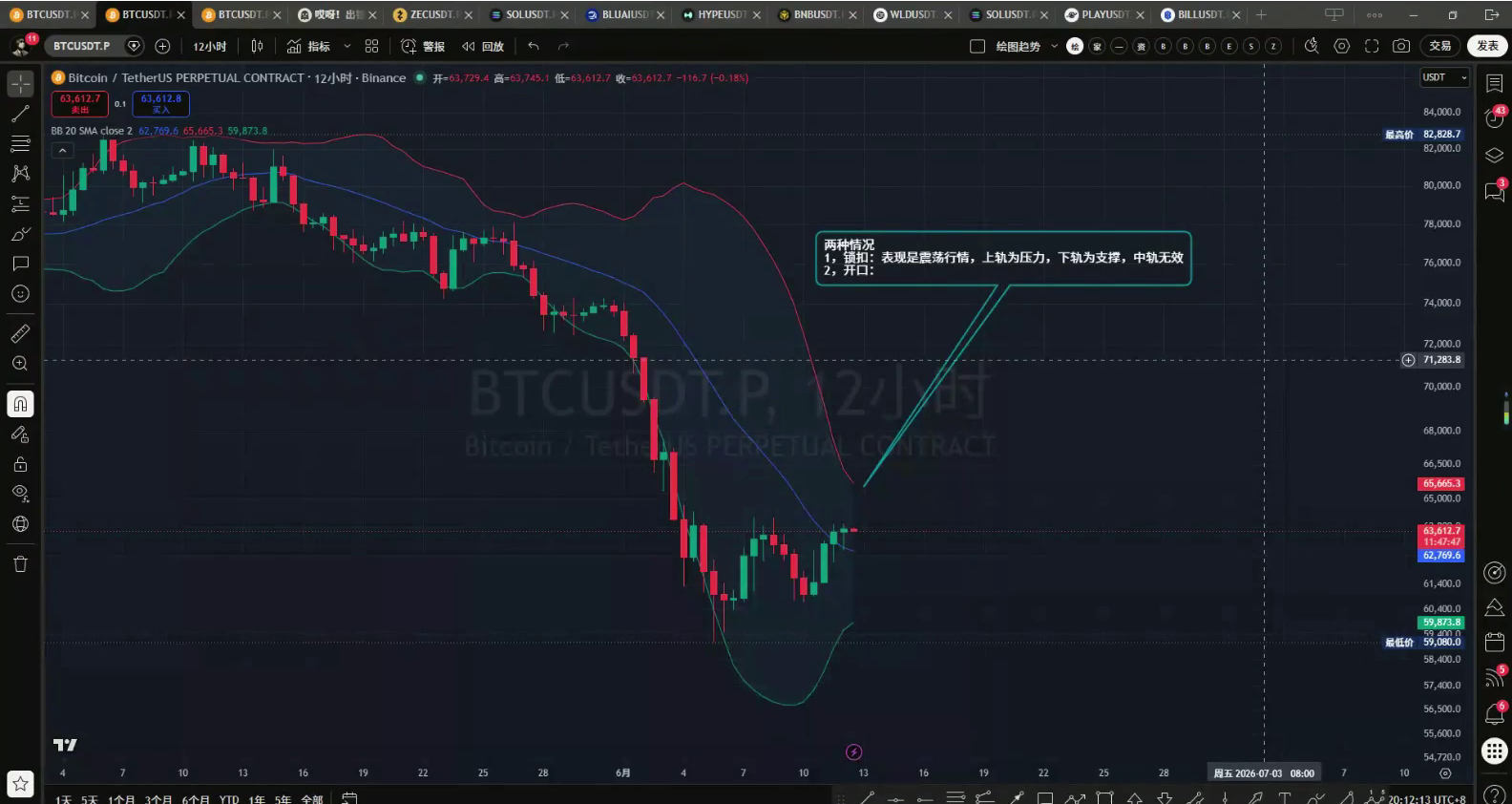1512x804 pixels.
Task: Toggle stay-in-drawing-mode pencil lock
Action: pos(20,434)
